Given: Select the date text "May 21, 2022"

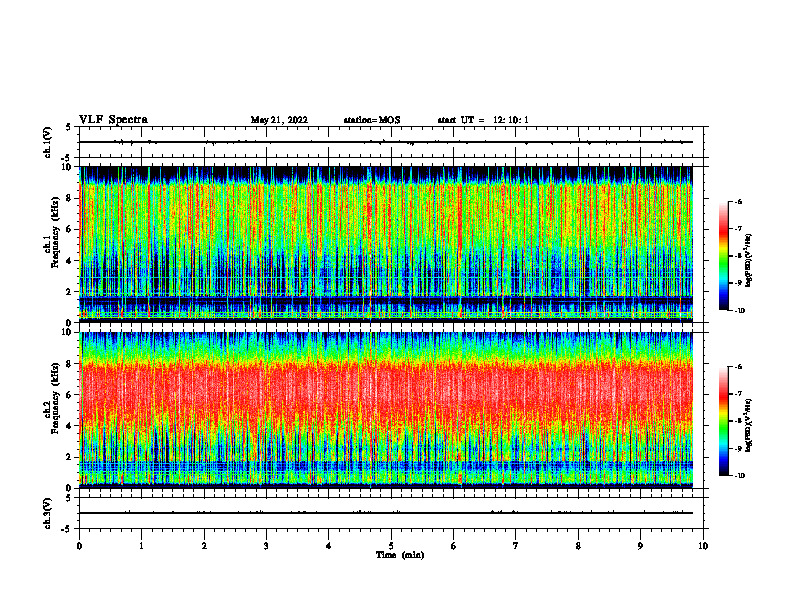Looking at the screenshot, I should point(279,120).
